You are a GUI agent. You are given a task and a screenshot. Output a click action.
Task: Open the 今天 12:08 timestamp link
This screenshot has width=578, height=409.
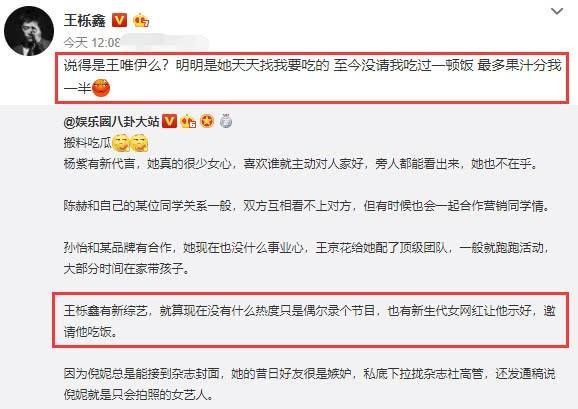92,43
